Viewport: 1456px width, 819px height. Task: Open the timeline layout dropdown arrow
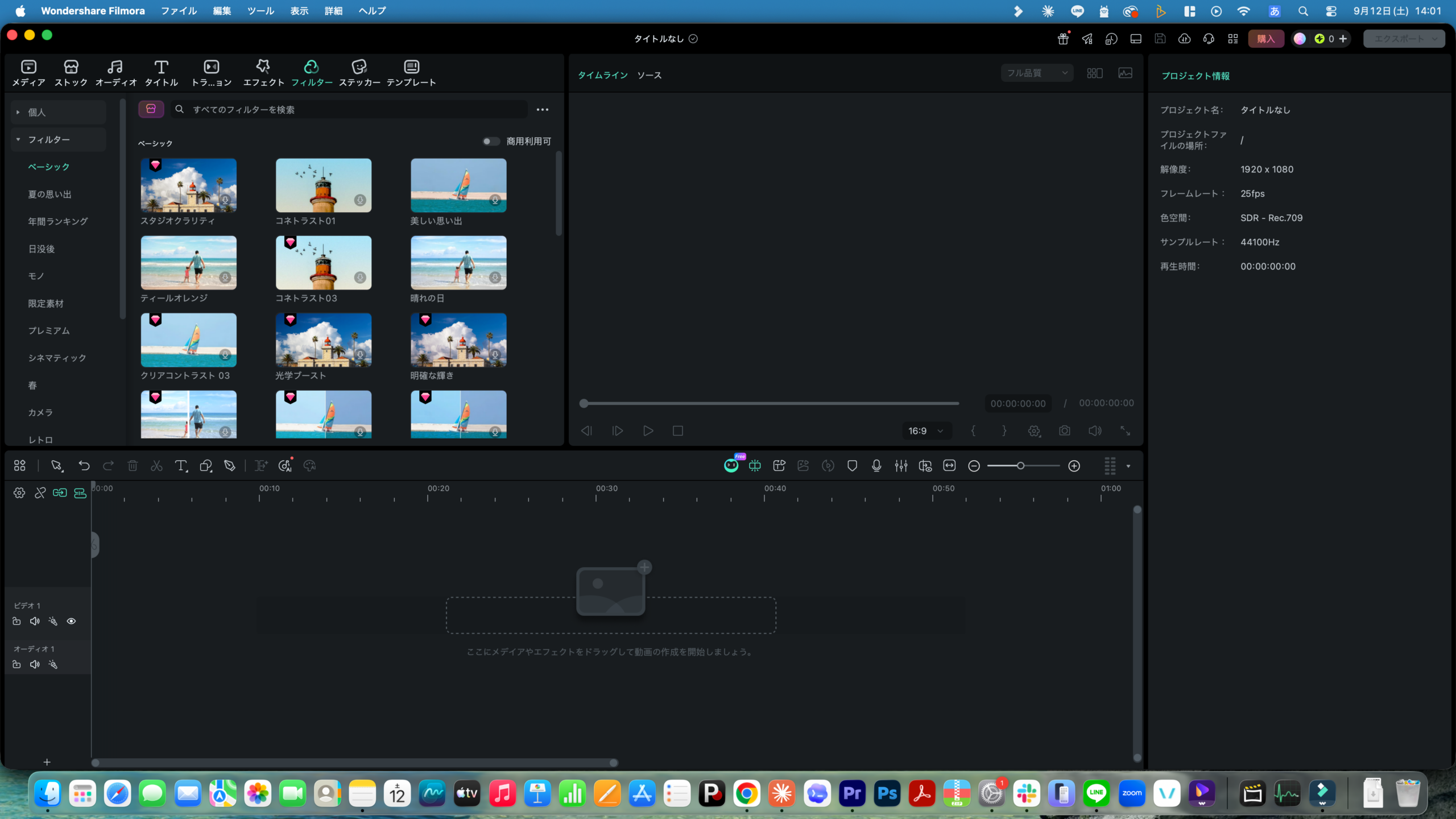1128,466
